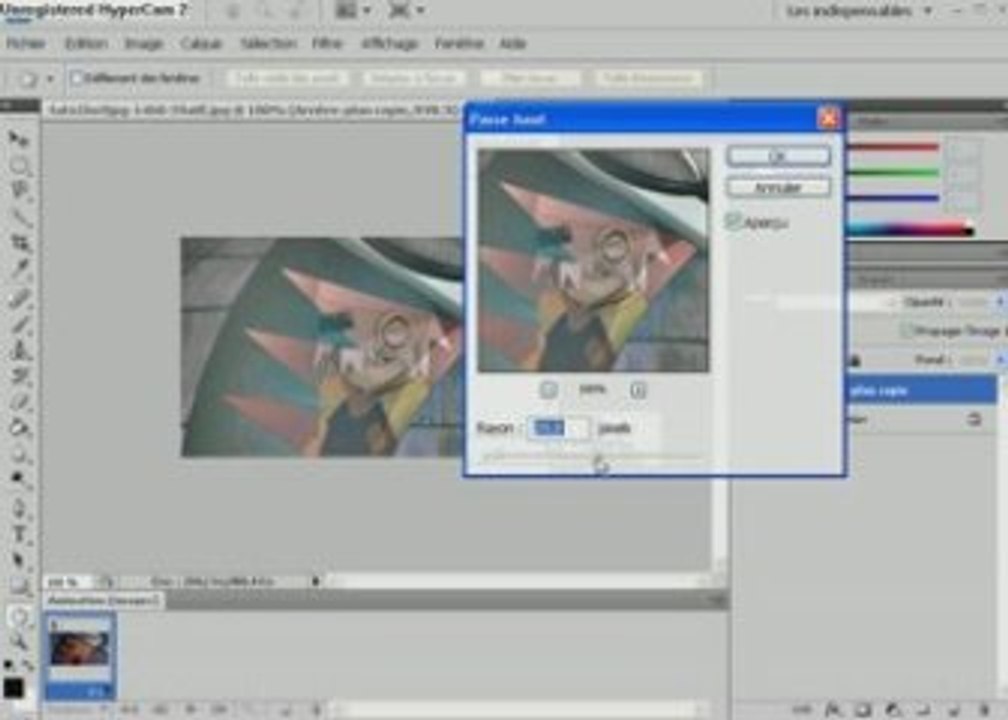Viewport: 1008px width, 720px height.
Task: Toggle the Aperçu checkbox
Action: click(733, 222)
